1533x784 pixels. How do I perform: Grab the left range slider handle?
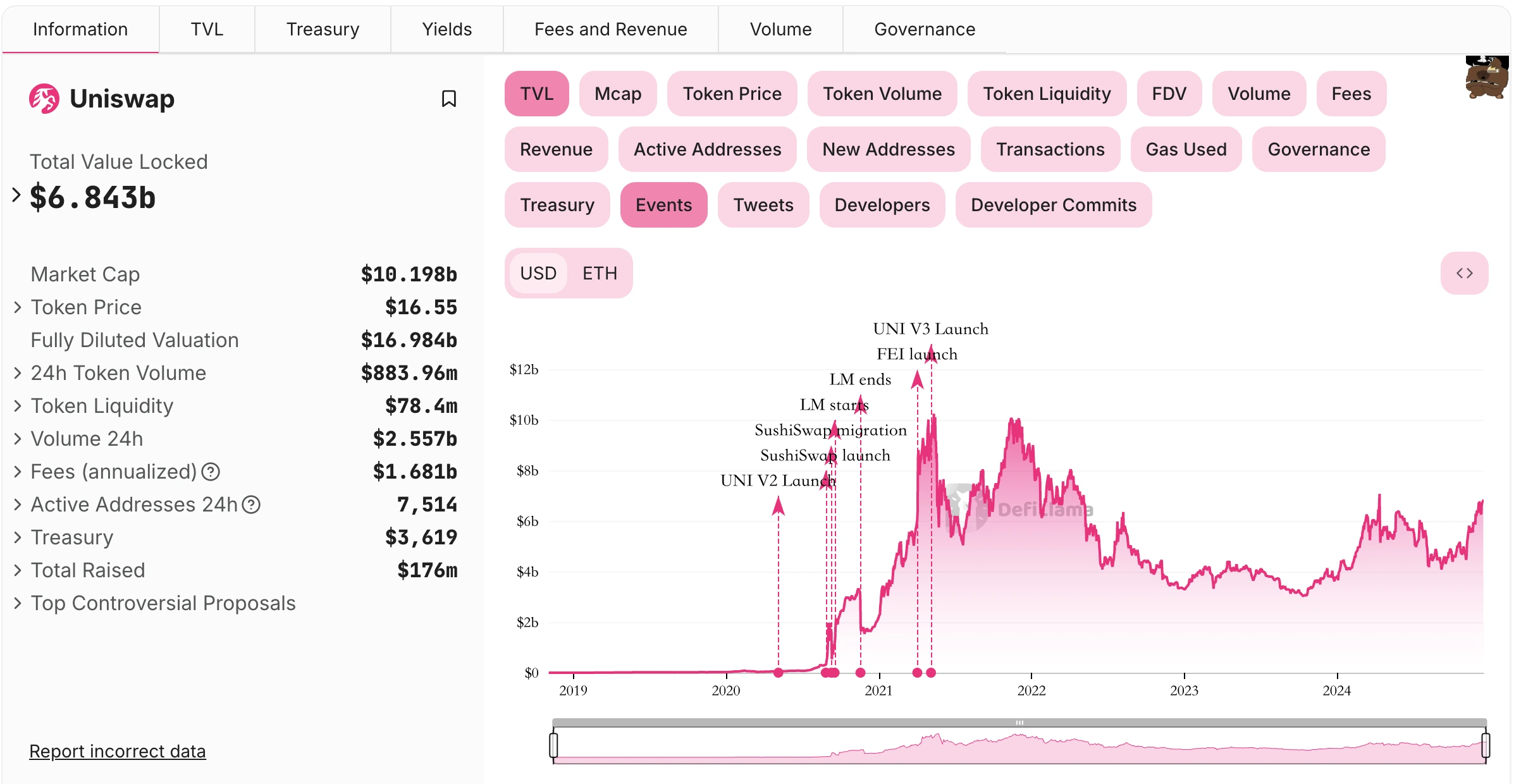[553, 745]
